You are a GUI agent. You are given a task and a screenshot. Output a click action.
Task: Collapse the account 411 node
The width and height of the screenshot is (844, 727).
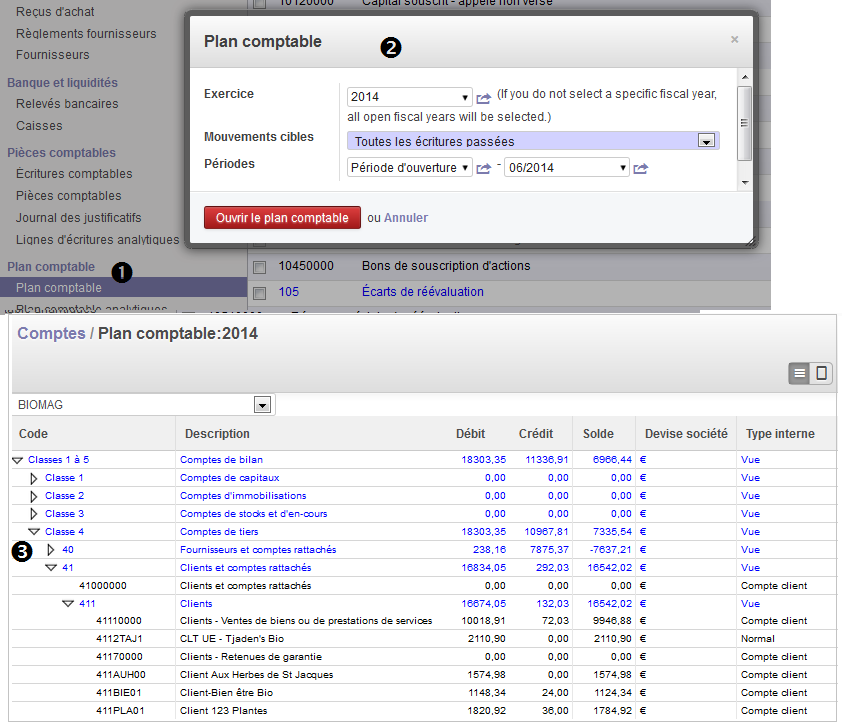(68, 604)
